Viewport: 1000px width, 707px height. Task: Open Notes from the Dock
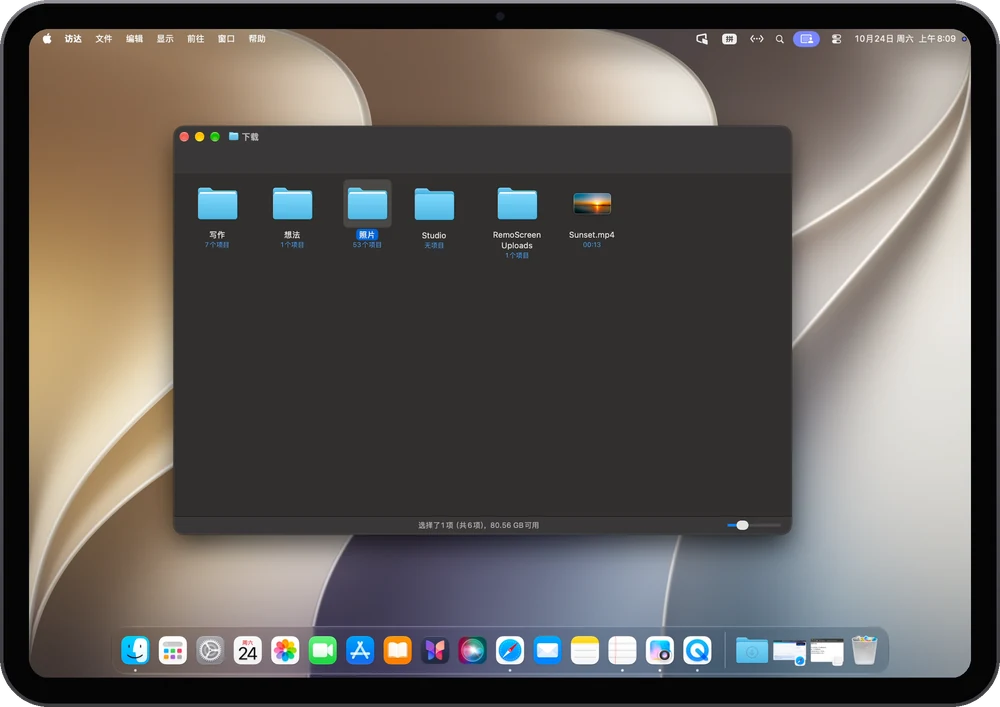[585, 650]
